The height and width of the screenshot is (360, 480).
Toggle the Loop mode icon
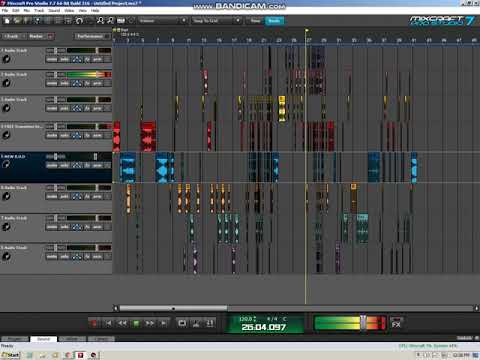[182, 323]
